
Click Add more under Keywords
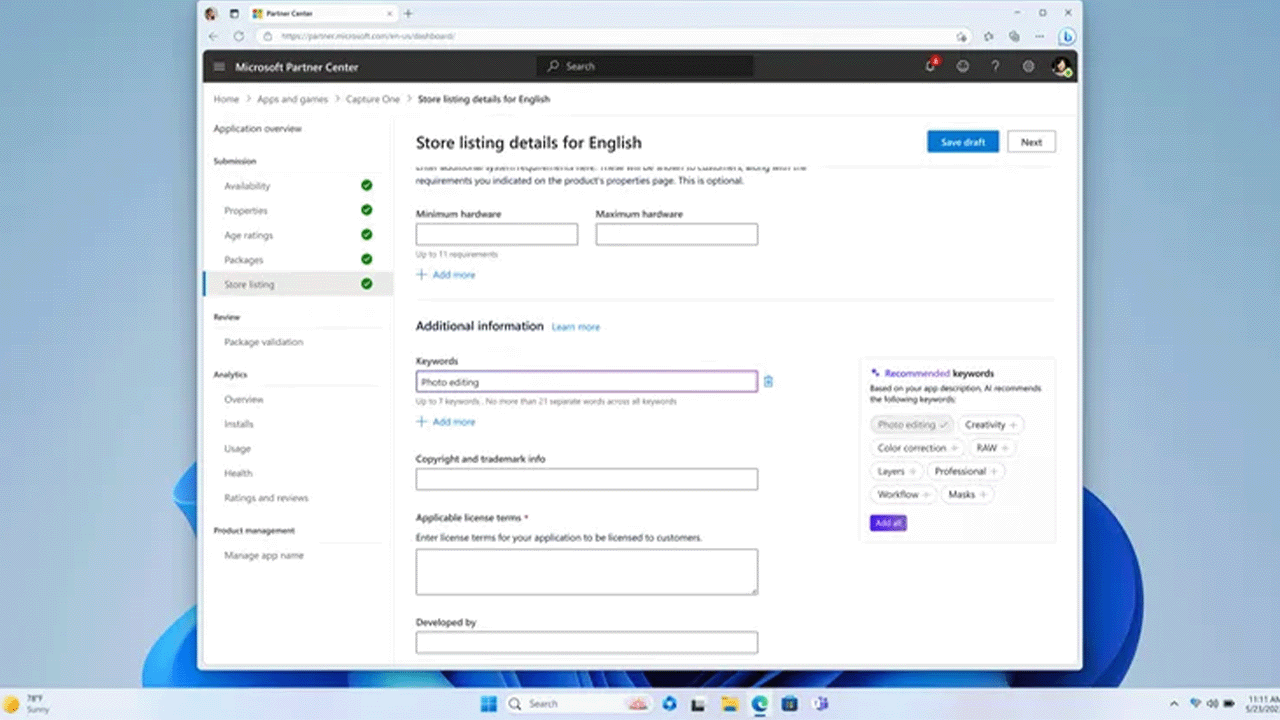[446, 422]
